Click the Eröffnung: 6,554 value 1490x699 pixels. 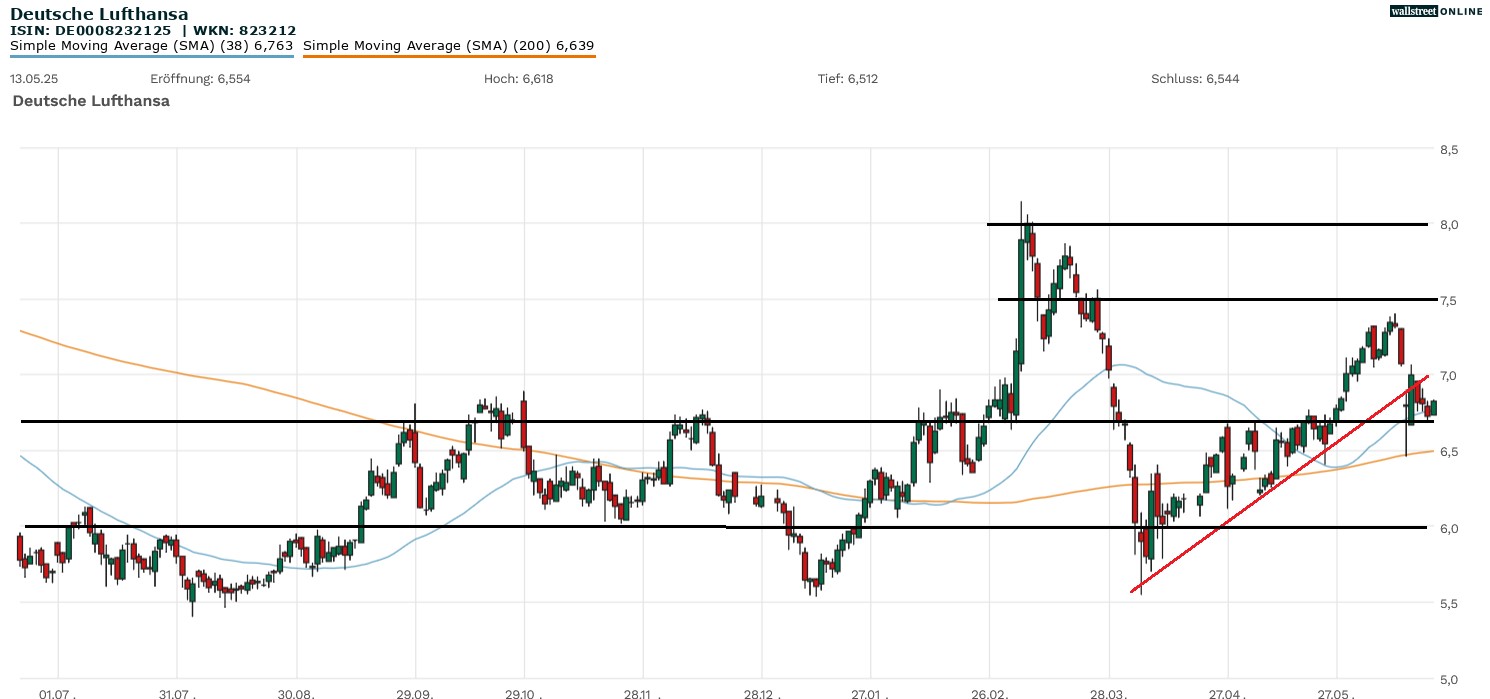pyautogui.click(x=200, y=78)
